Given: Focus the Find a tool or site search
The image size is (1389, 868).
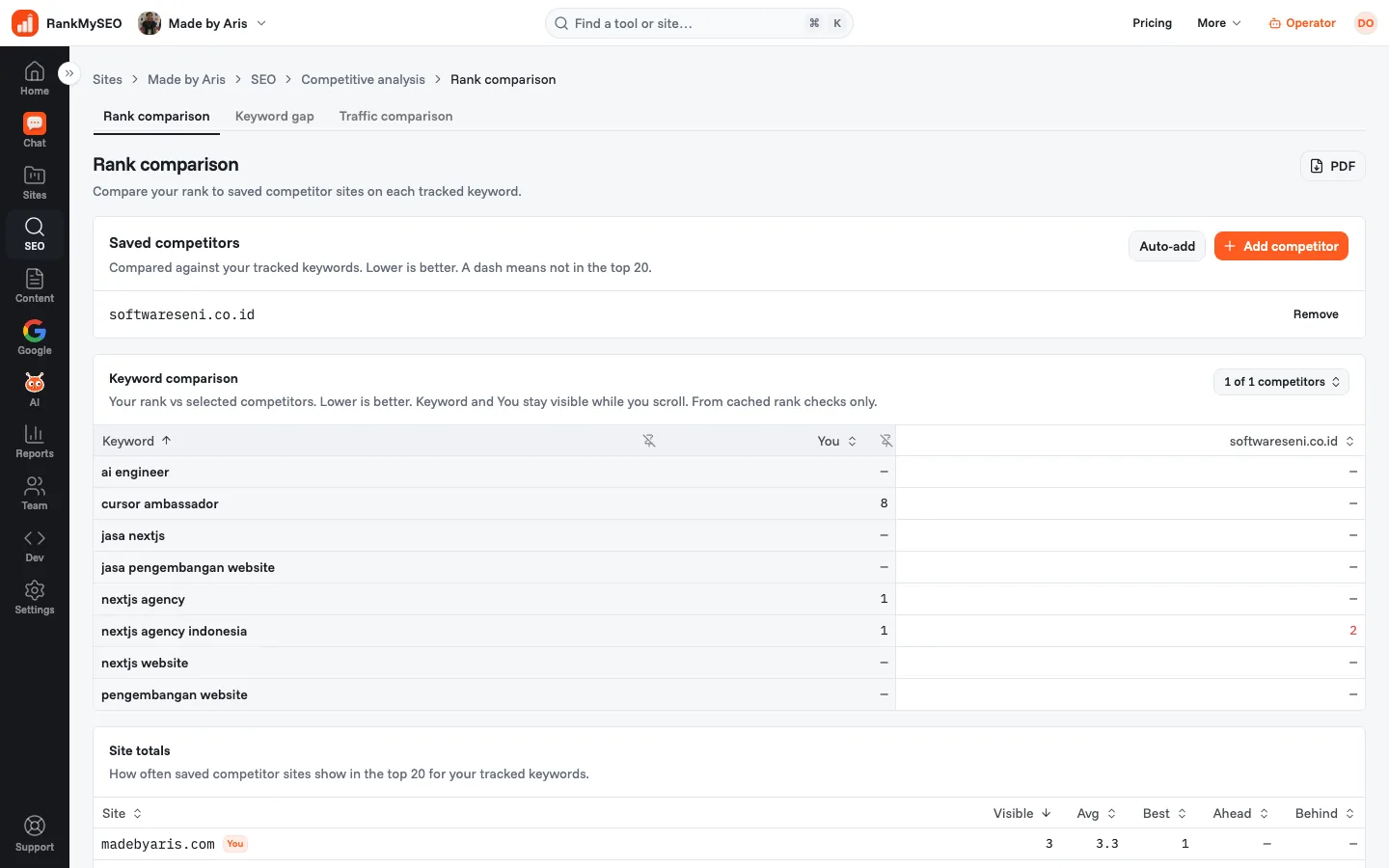Looking at the screenshot, I should [x=699, y=23].
